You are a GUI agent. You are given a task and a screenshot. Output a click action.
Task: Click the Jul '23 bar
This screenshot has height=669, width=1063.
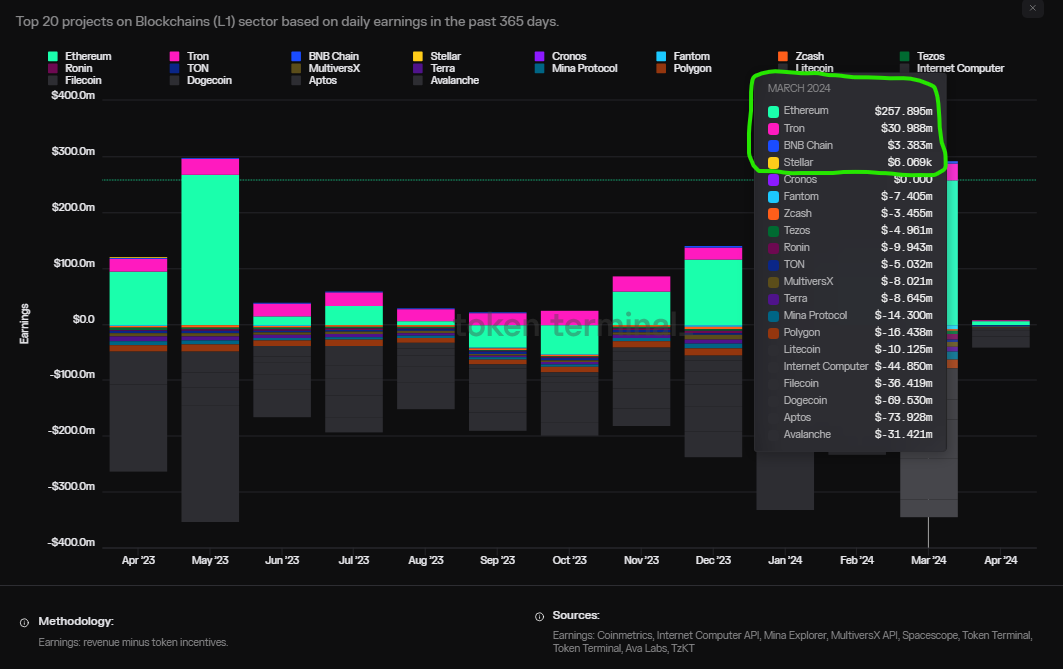point(354,362)
